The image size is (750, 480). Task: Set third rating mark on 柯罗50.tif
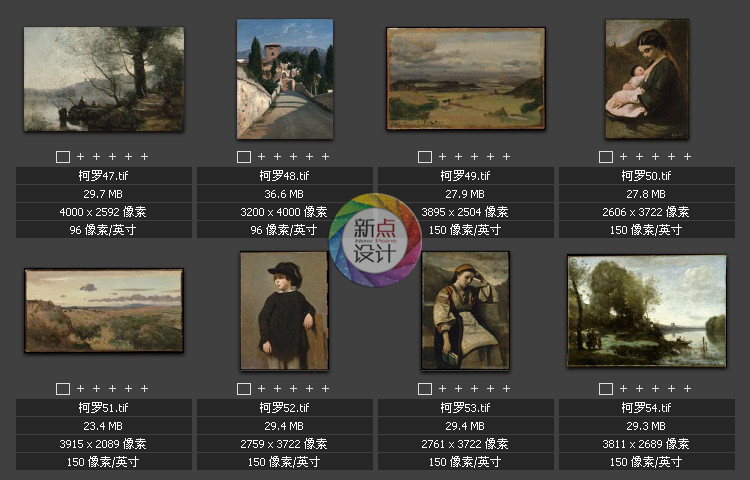[x=656, y=156]
